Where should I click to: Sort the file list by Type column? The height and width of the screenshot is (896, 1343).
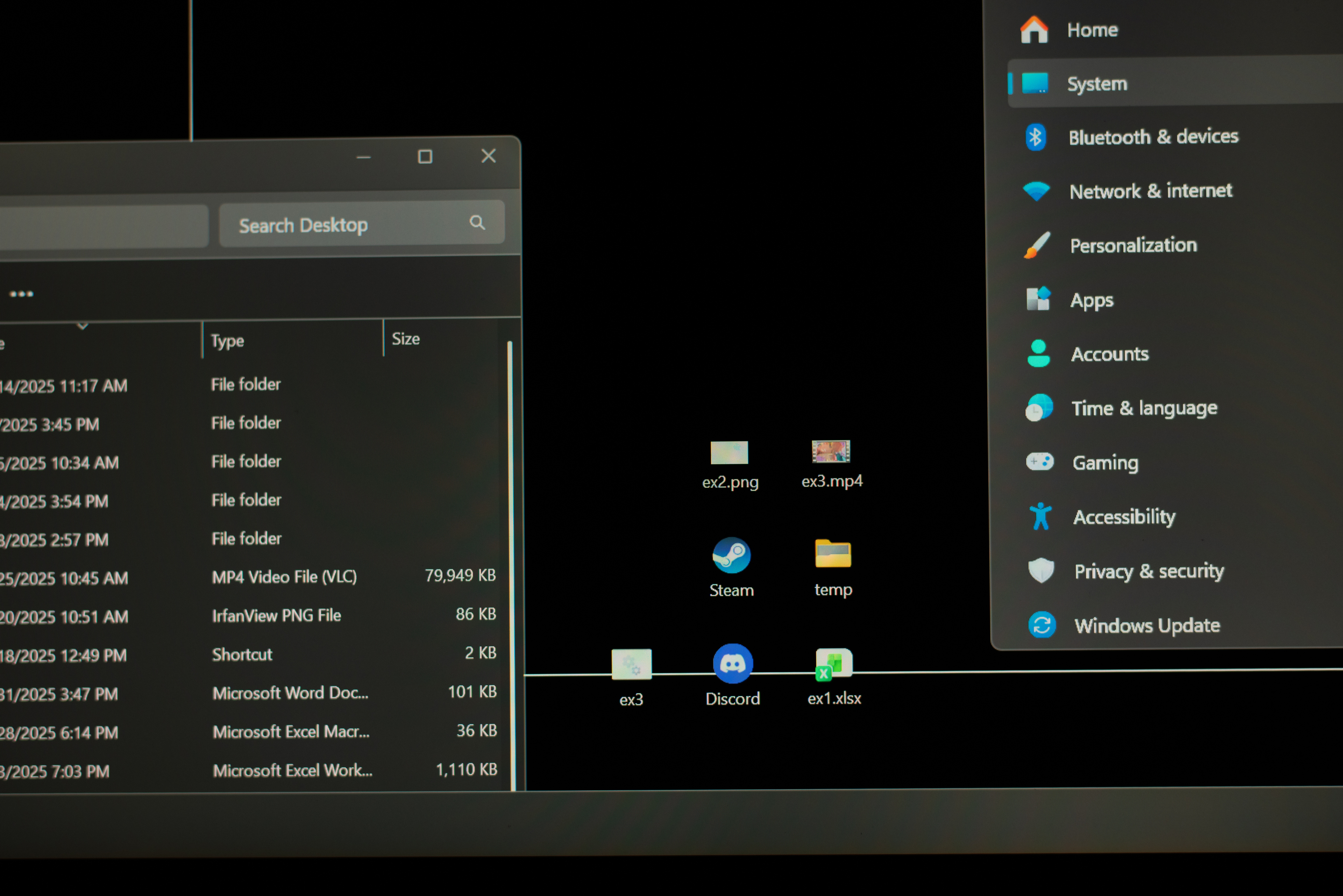[x=228, y=341]
